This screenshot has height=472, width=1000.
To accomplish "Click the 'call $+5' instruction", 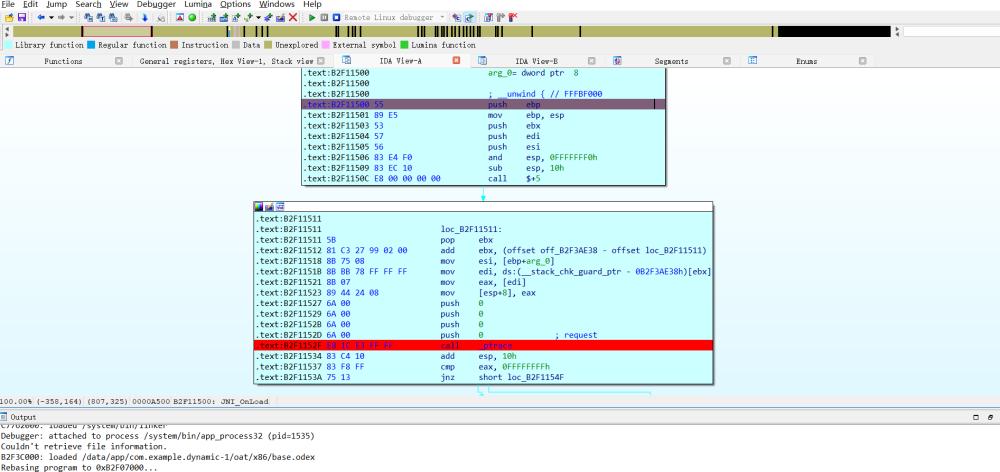I will (514, 179).
